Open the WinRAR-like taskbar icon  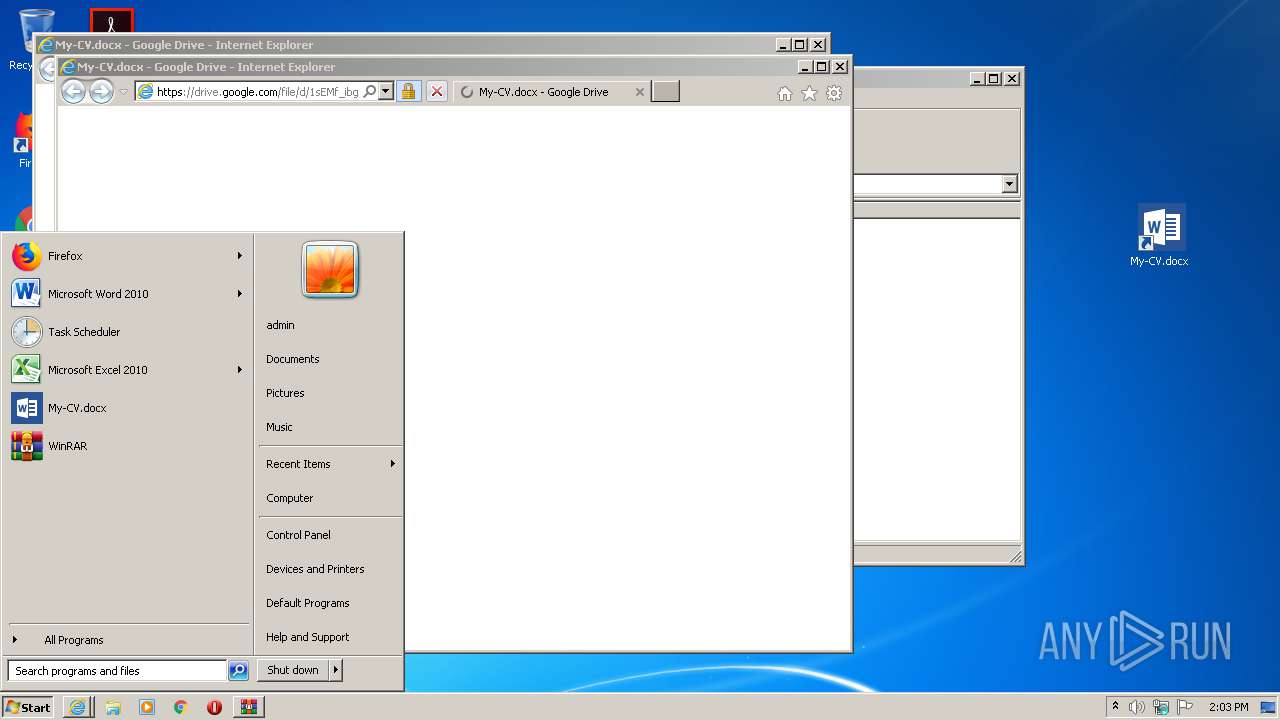point(249,707)
